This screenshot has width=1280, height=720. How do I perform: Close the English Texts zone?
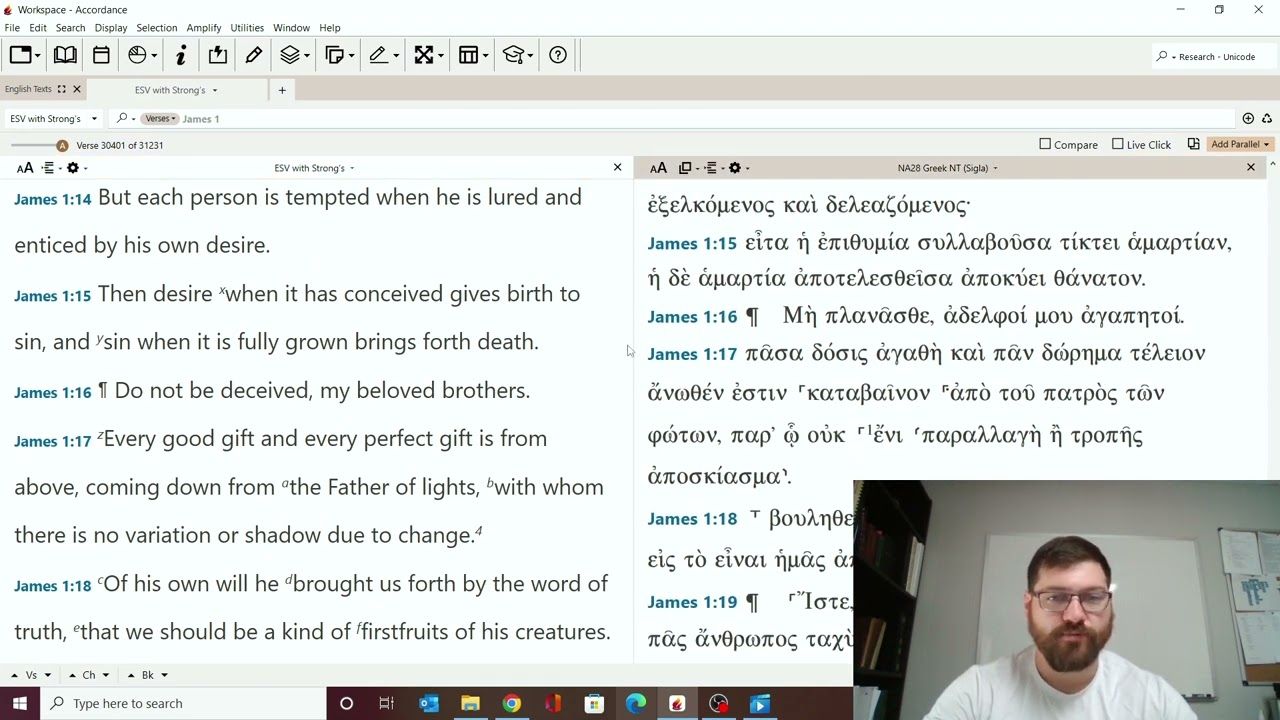(77, 89)
